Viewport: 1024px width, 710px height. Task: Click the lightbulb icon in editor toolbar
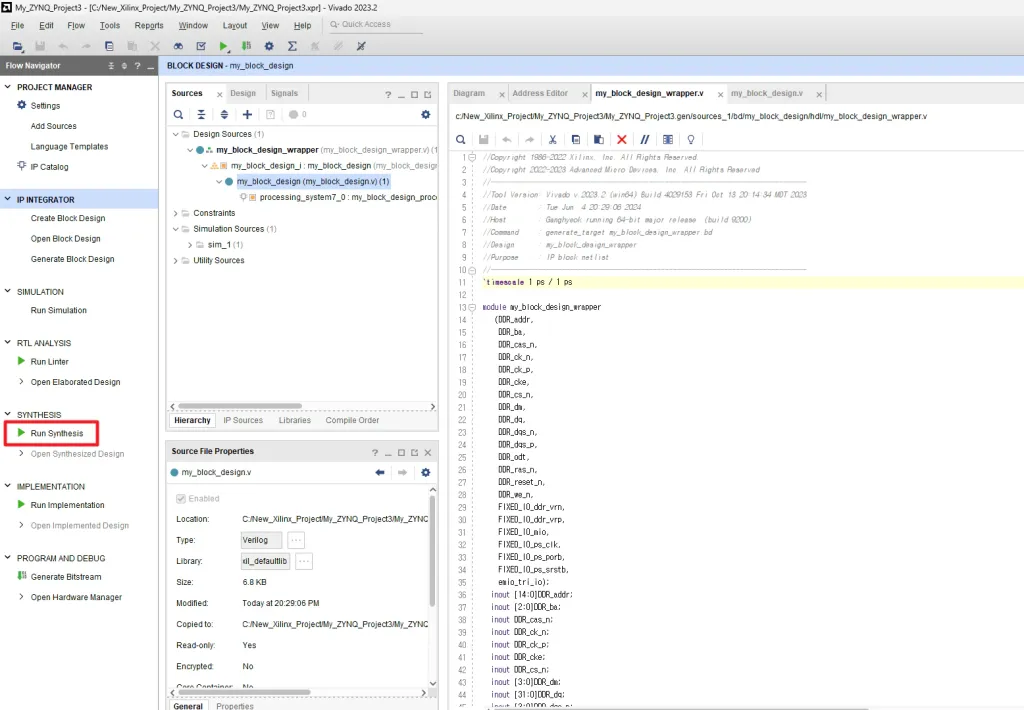(x=690, y=140)
